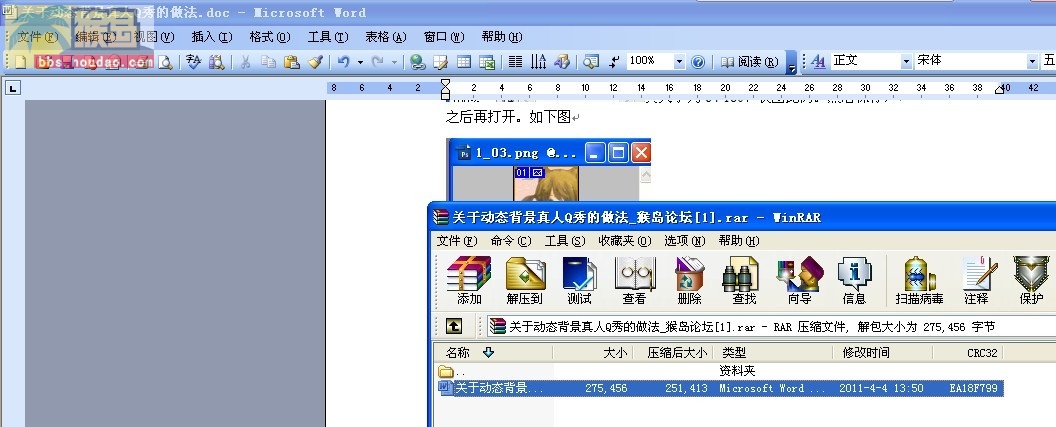Image resolution: width=1056 pixels, height=427 pixels.
Task: Click Insert Hyperlink globe icon in Word
Action: (418, 62)
